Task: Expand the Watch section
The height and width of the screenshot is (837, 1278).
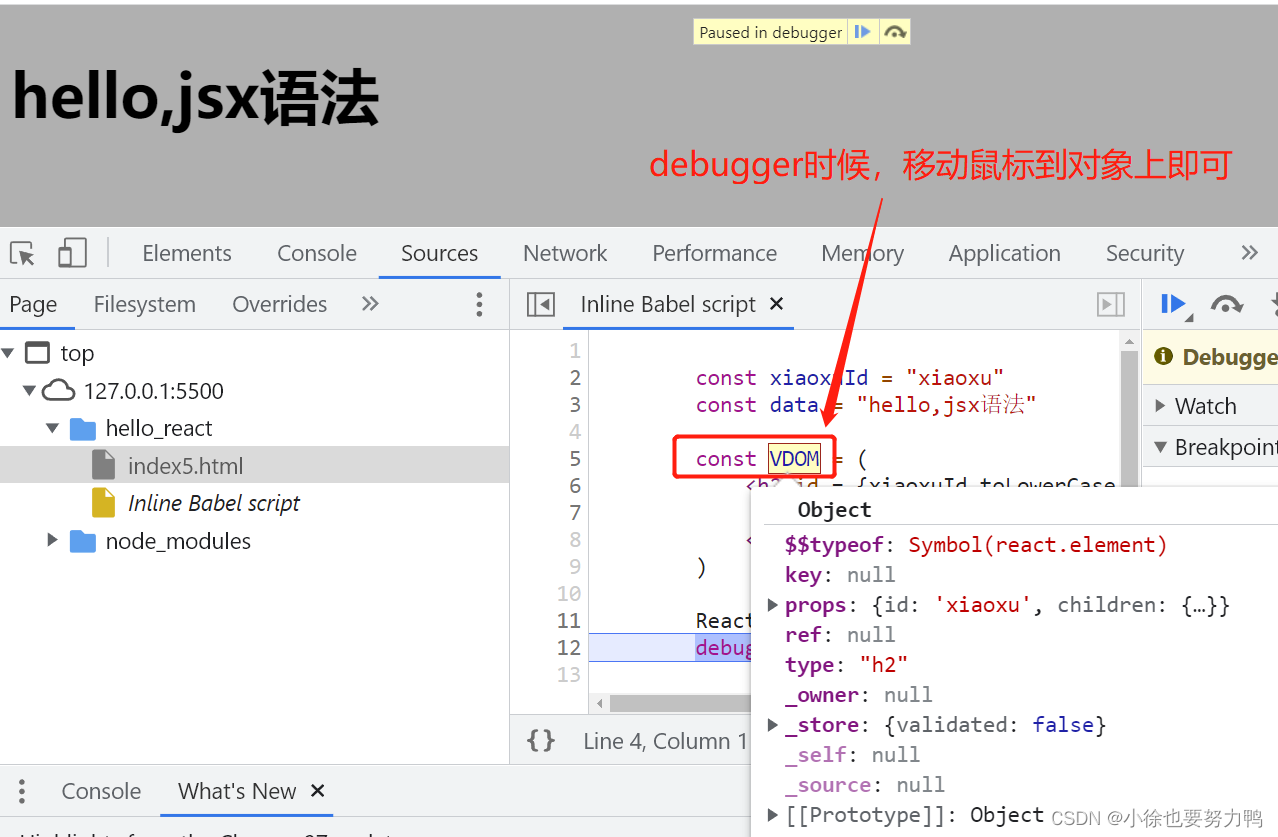Action: pos(1160,405)
